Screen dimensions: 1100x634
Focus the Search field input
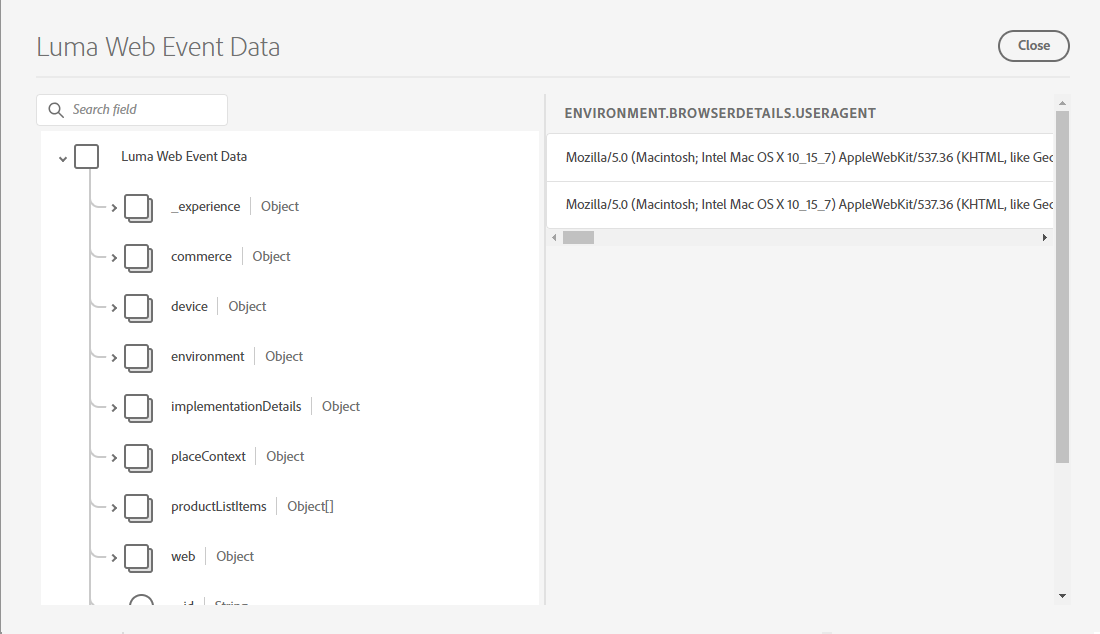pyautogui.click(x=132, y=110)
